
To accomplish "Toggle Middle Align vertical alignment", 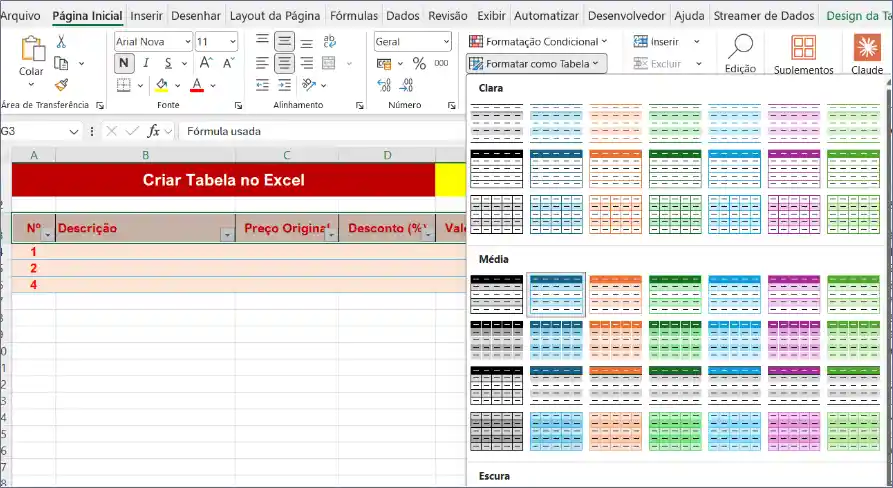I will tap(284, 41).
